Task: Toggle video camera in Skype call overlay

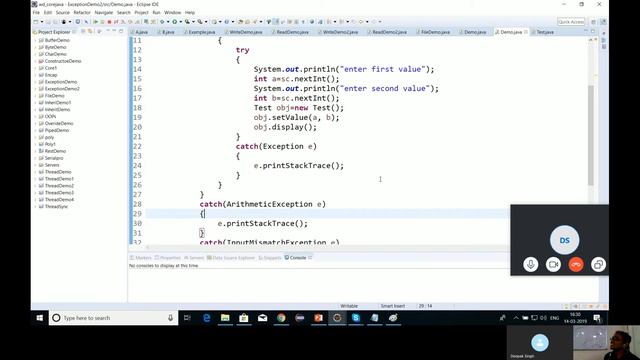Action: click(553, 264)
